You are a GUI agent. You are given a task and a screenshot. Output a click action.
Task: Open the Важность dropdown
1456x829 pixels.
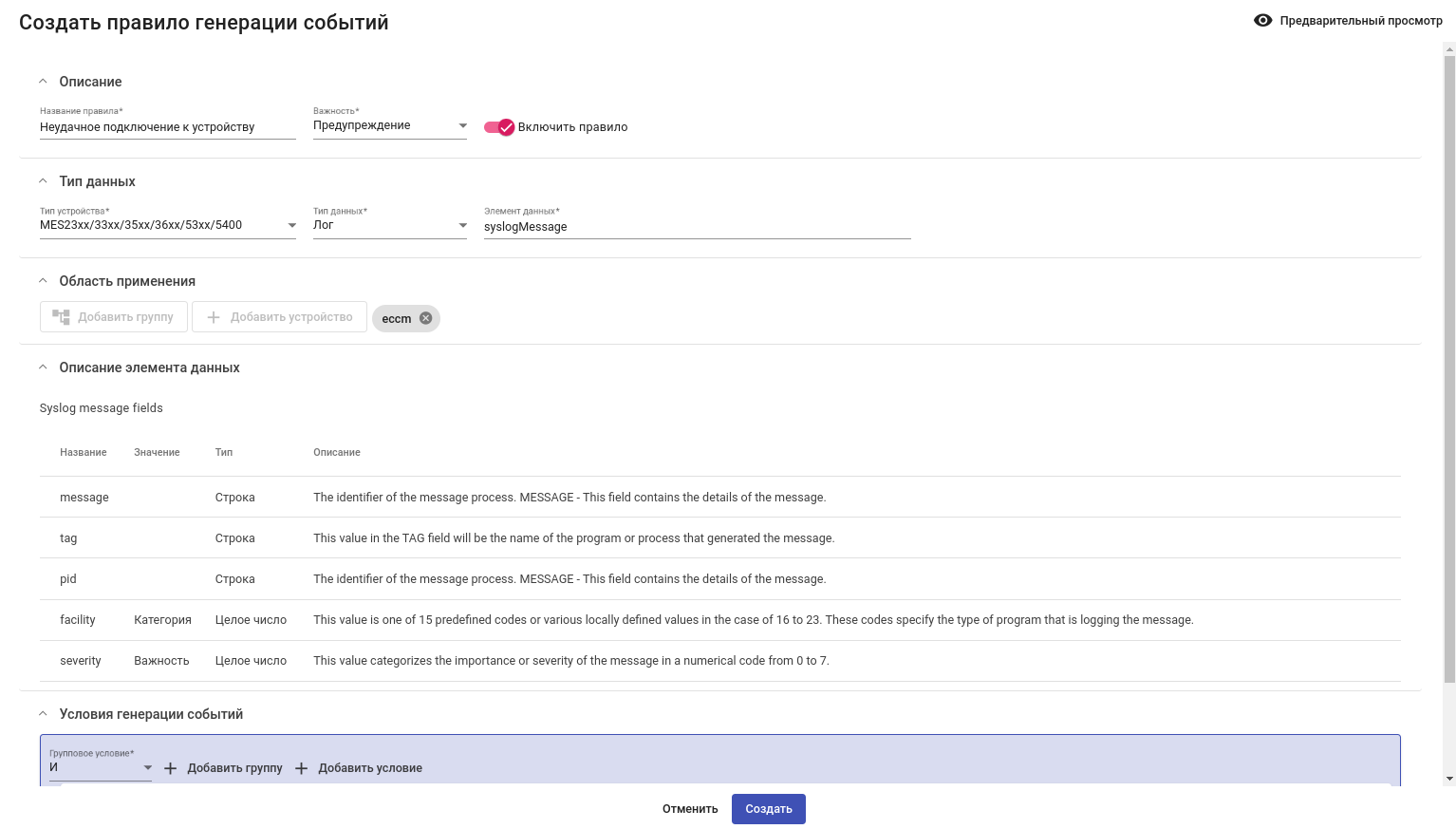click(389, 125)
